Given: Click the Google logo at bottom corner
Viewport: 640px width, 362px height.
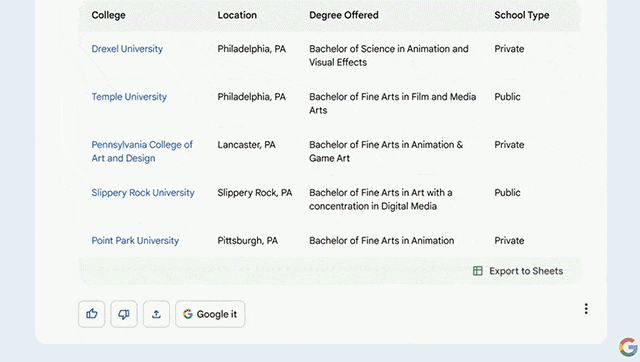Looking at the screenshot, I should (x=628, y=347).
